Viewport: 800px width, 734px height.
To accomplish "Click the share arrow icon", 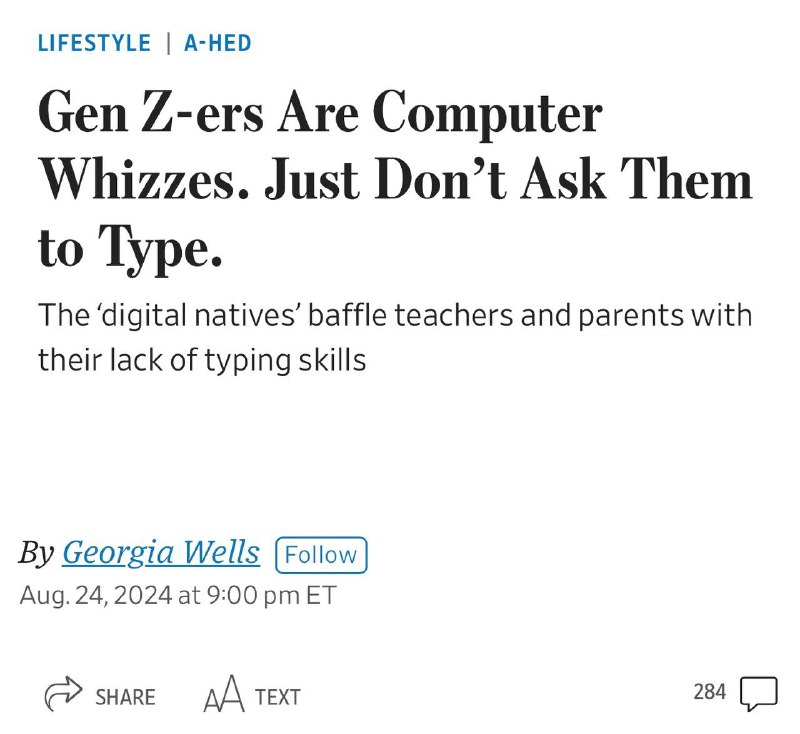I will (x=63, y=694).
